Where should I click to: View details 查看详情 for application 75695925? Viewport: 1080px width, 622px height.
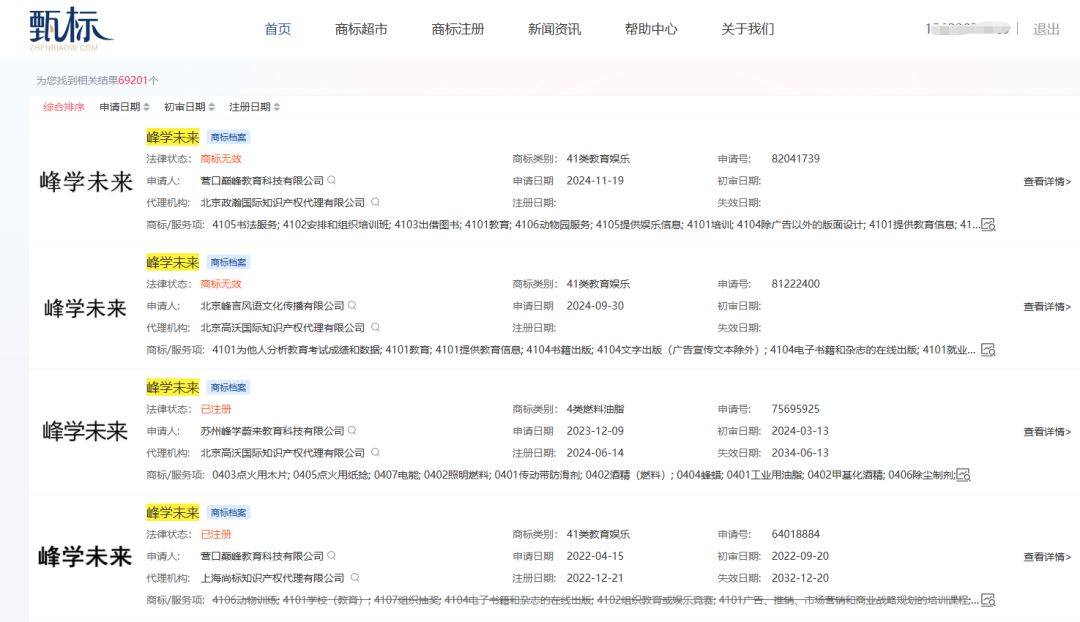click(x=1047, y=432)
